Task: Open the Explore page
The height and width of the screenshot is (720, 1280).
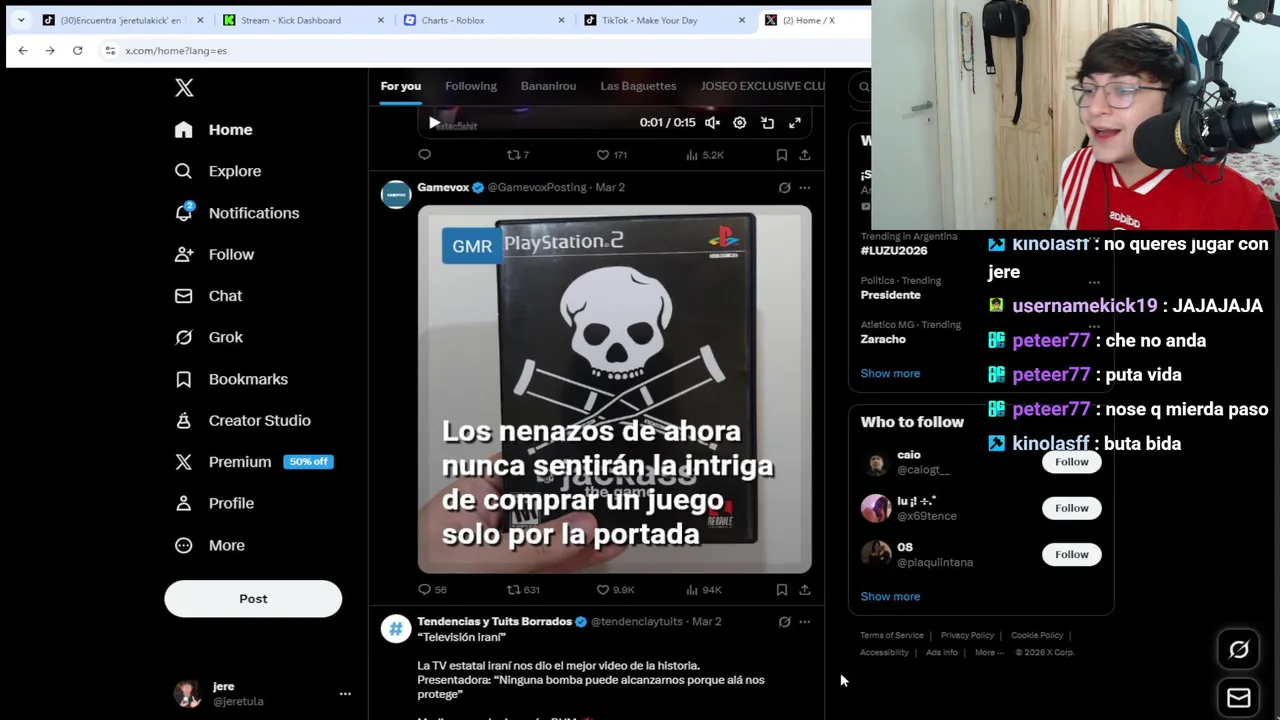Action: 218,171
